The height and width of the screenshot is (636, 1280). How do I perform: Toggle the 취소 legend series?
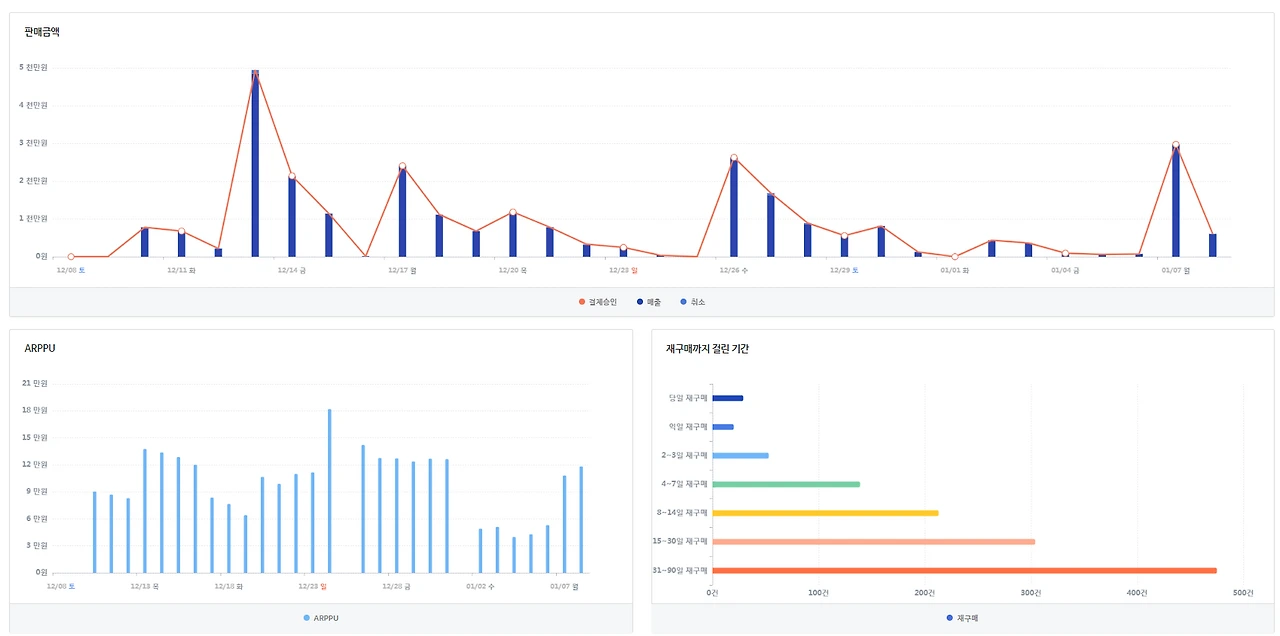point(692,302)
